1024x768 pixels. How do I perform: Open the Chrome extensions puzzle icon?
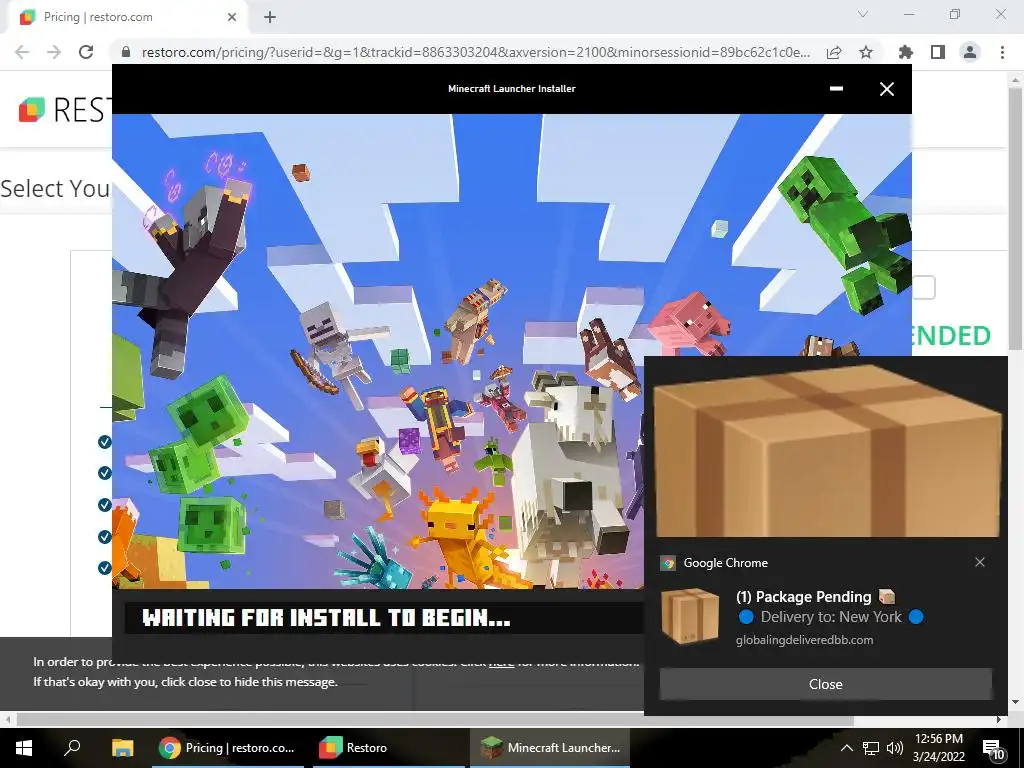point(906,52)
